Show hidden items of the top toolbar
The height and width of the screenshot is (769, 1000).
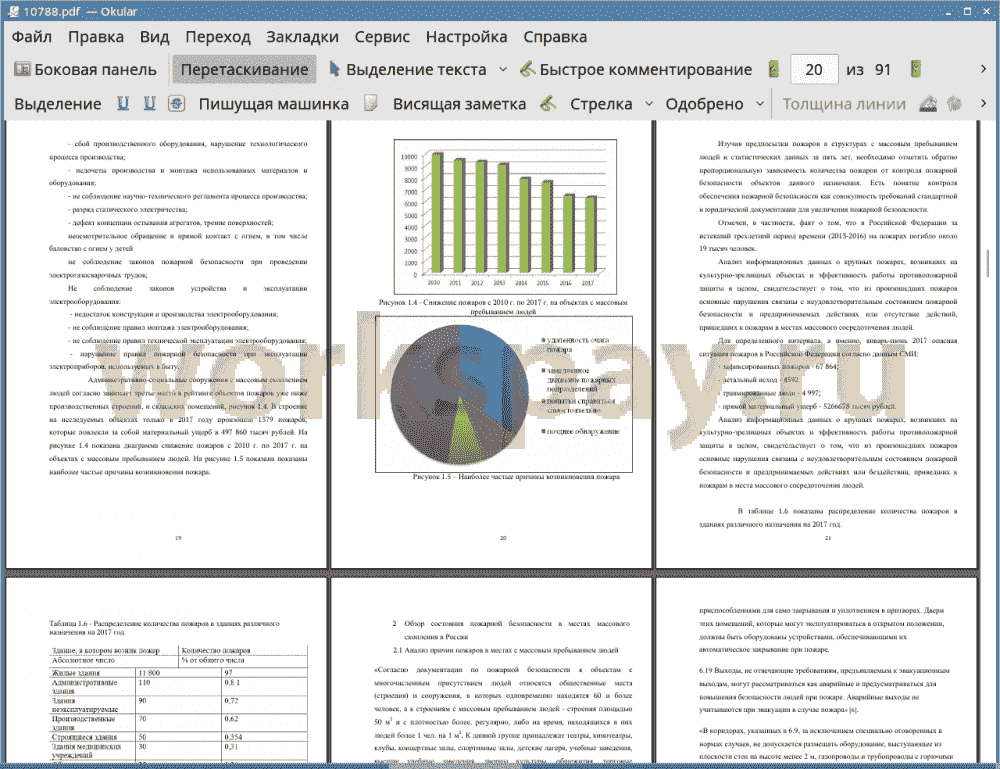(983, 69)
